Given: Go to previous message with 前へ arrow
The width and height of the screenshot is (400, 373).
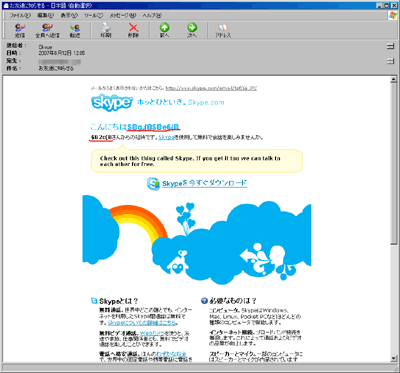Looking at the screenshot, I should click(164, 28).
